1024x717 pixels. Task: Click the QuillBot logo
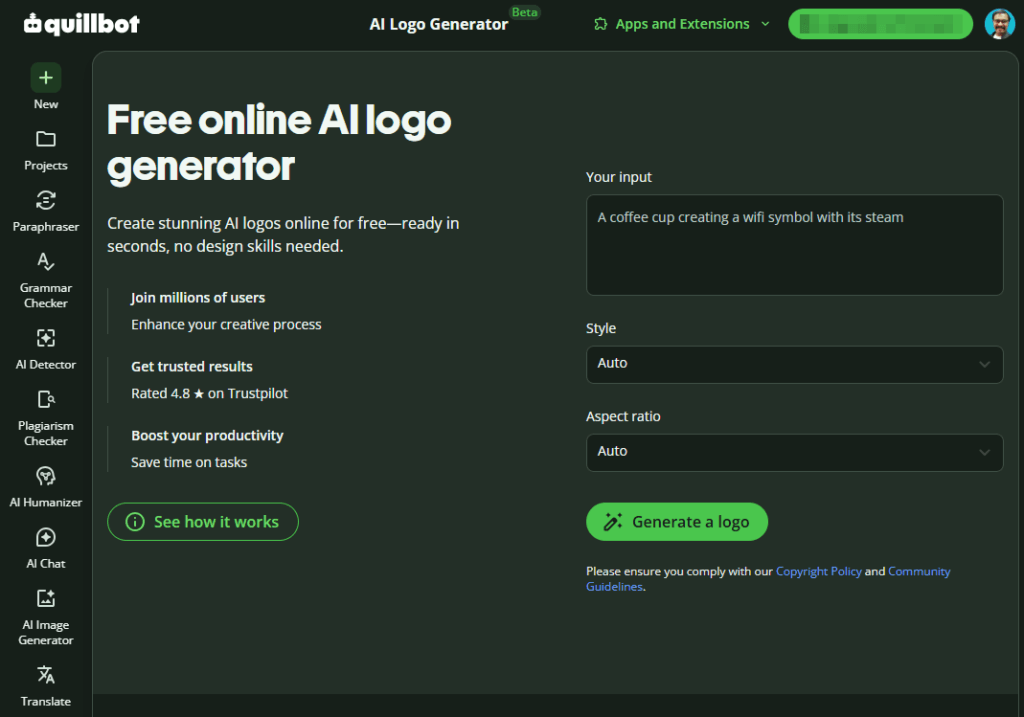click(82, 24)
